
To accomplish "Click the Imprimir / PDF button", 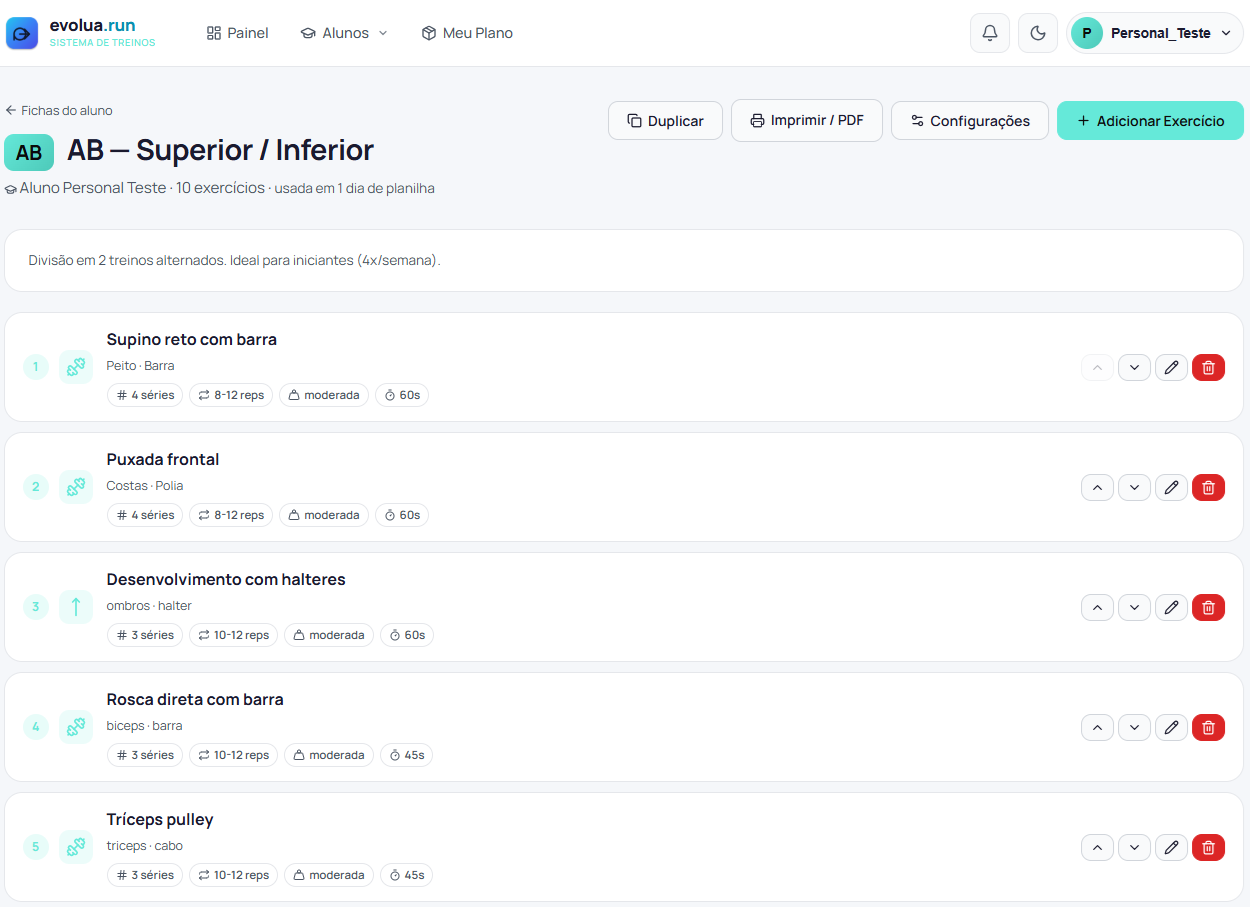I will [x=807, y=120].
